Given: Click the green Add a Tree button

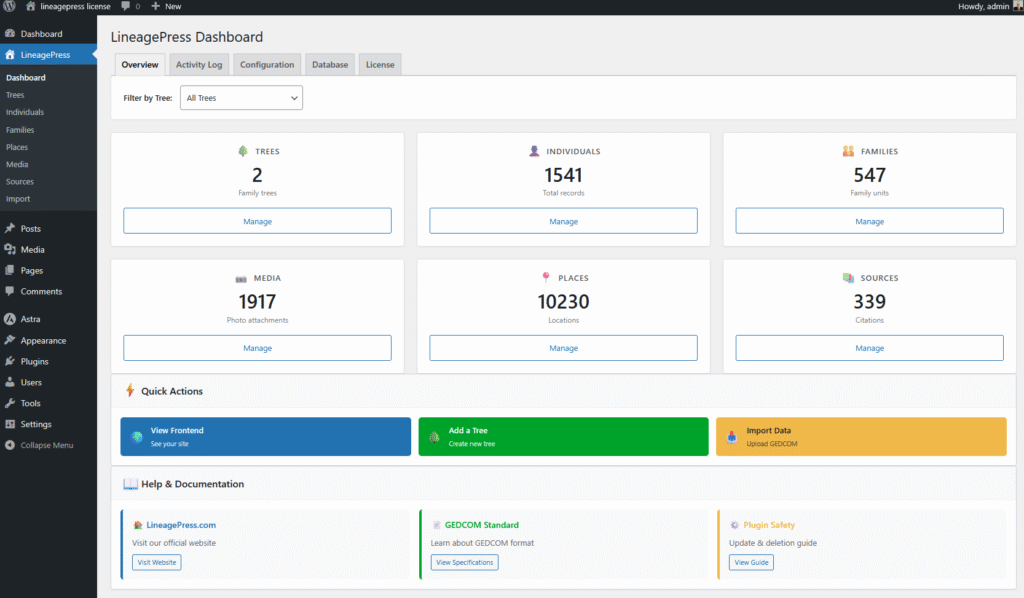Looking at the screenshot, I should (563, 437).
